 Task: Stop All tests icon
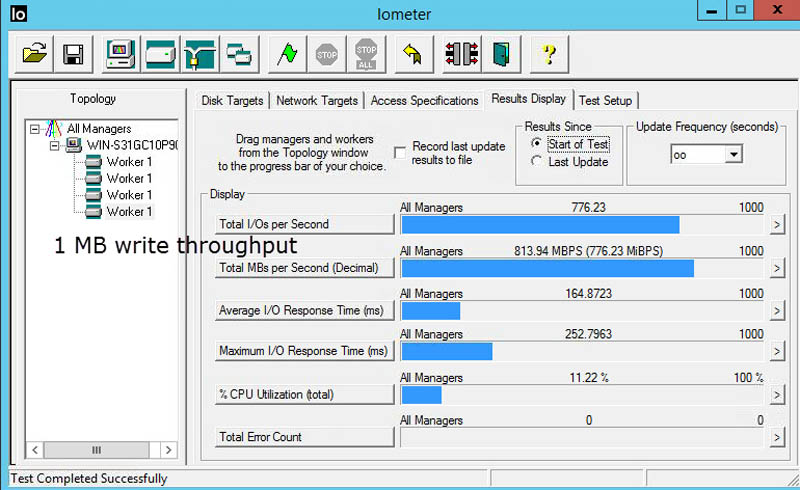(366, 54)
